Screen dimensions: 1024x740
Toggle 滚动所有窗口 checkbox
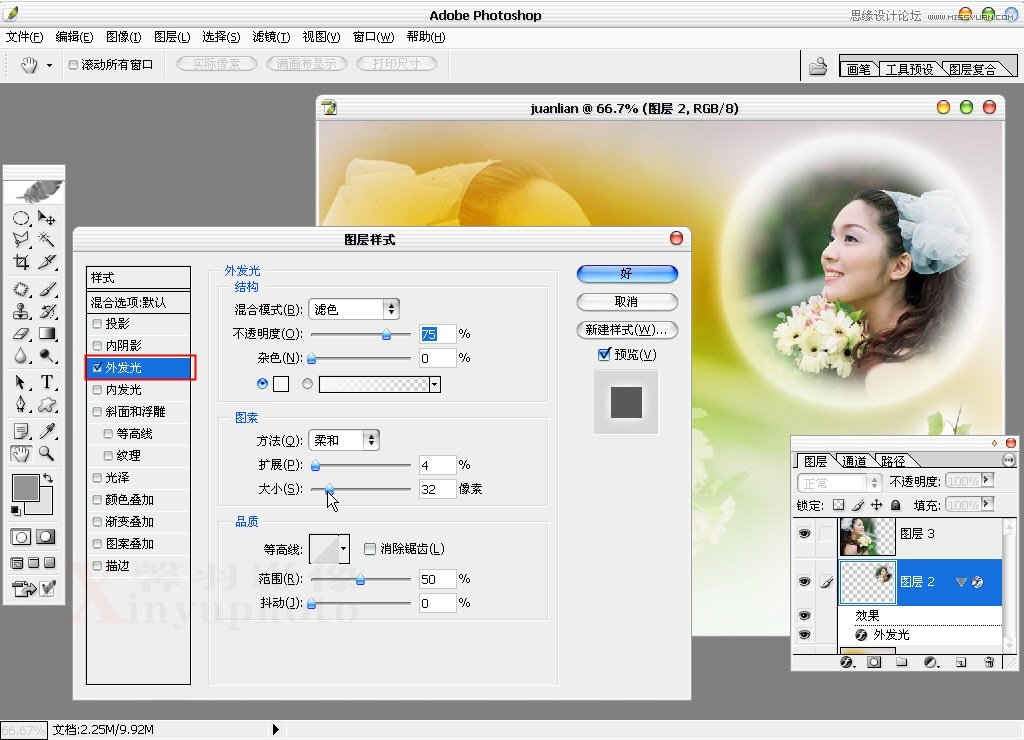point(73,65)
